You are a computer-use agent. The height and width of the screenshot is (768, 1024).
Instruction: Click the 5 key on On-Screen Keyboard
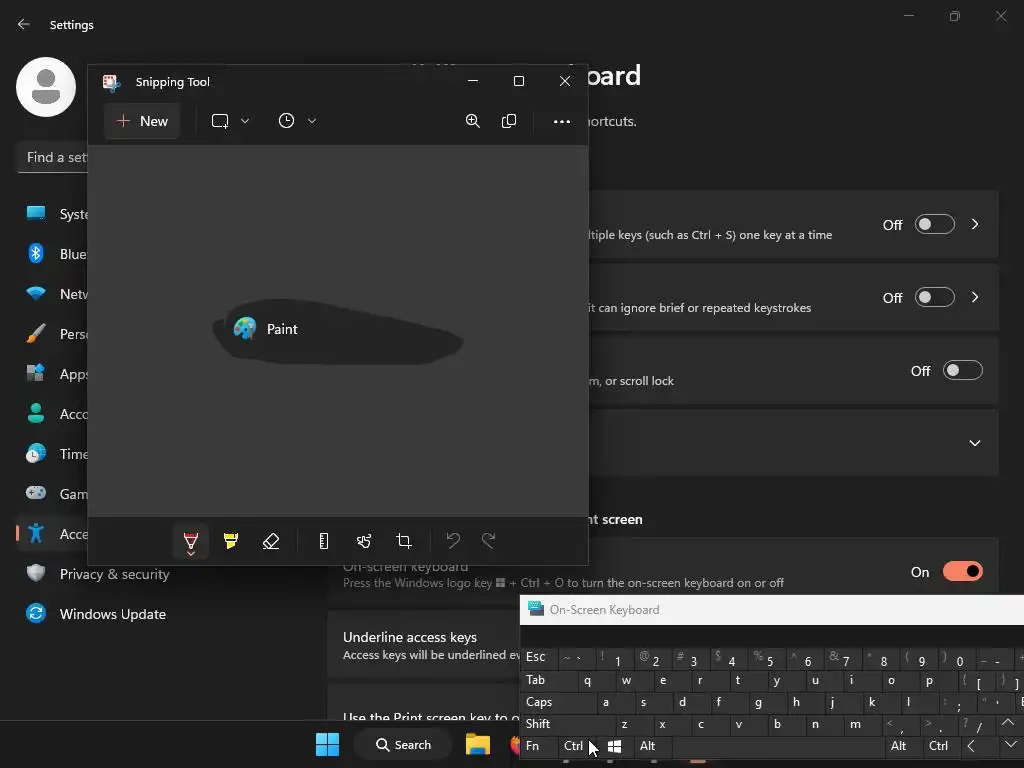pyautogui.click(x=765, y=658)
